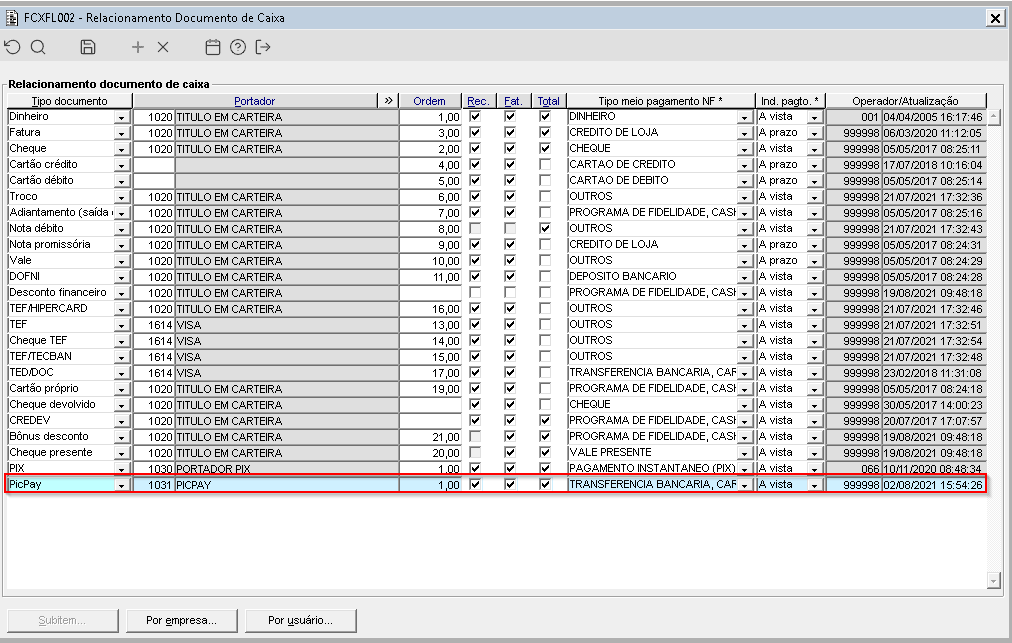Click empty Portador code in Cartão débito row
The width and height of the screenshot is (1012, 643).
coord(154,181)
